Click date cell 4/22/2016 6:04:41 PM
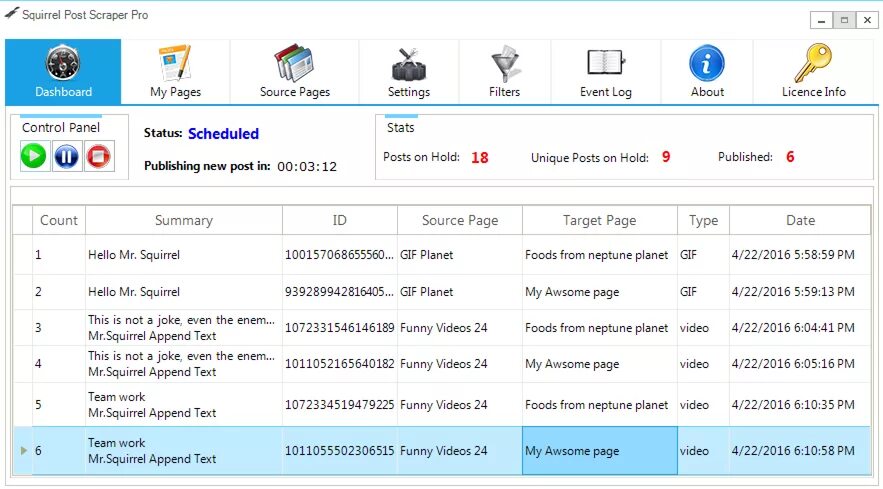Image resolution: width=883 pixels, height=489 pixels. [x=800, y=327]
